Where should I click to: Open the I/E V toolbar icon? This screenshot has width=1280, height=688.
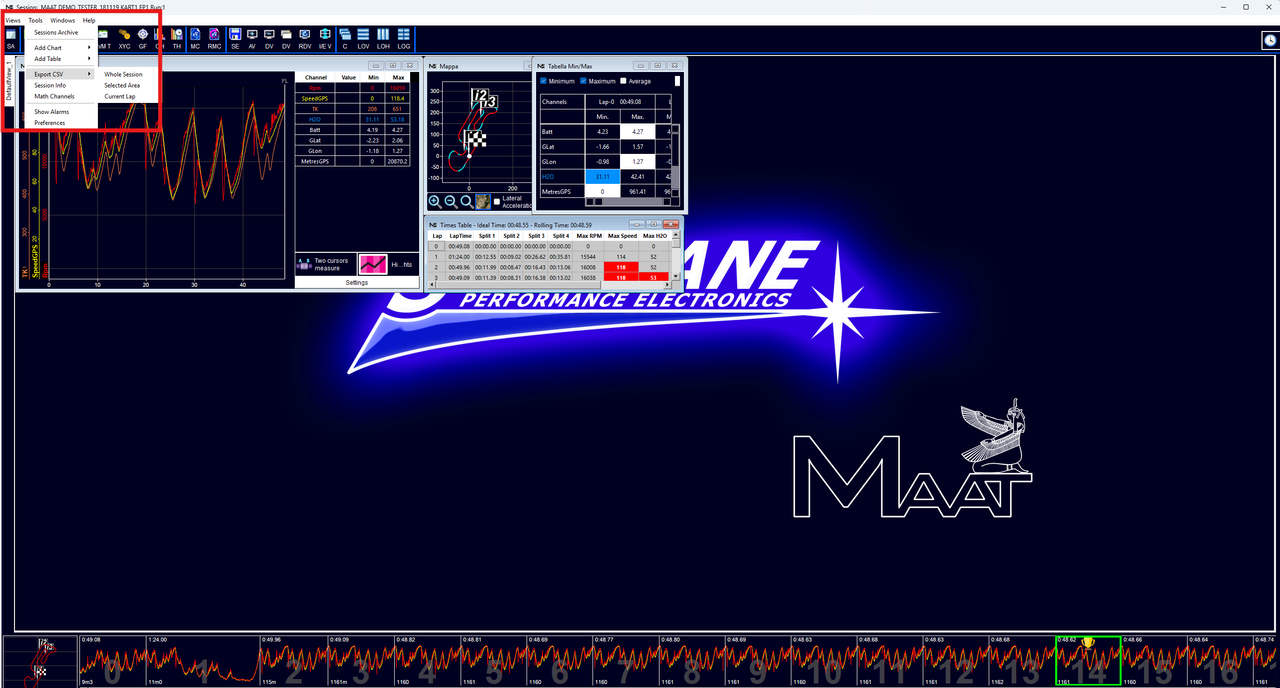(x=324, y=39)
